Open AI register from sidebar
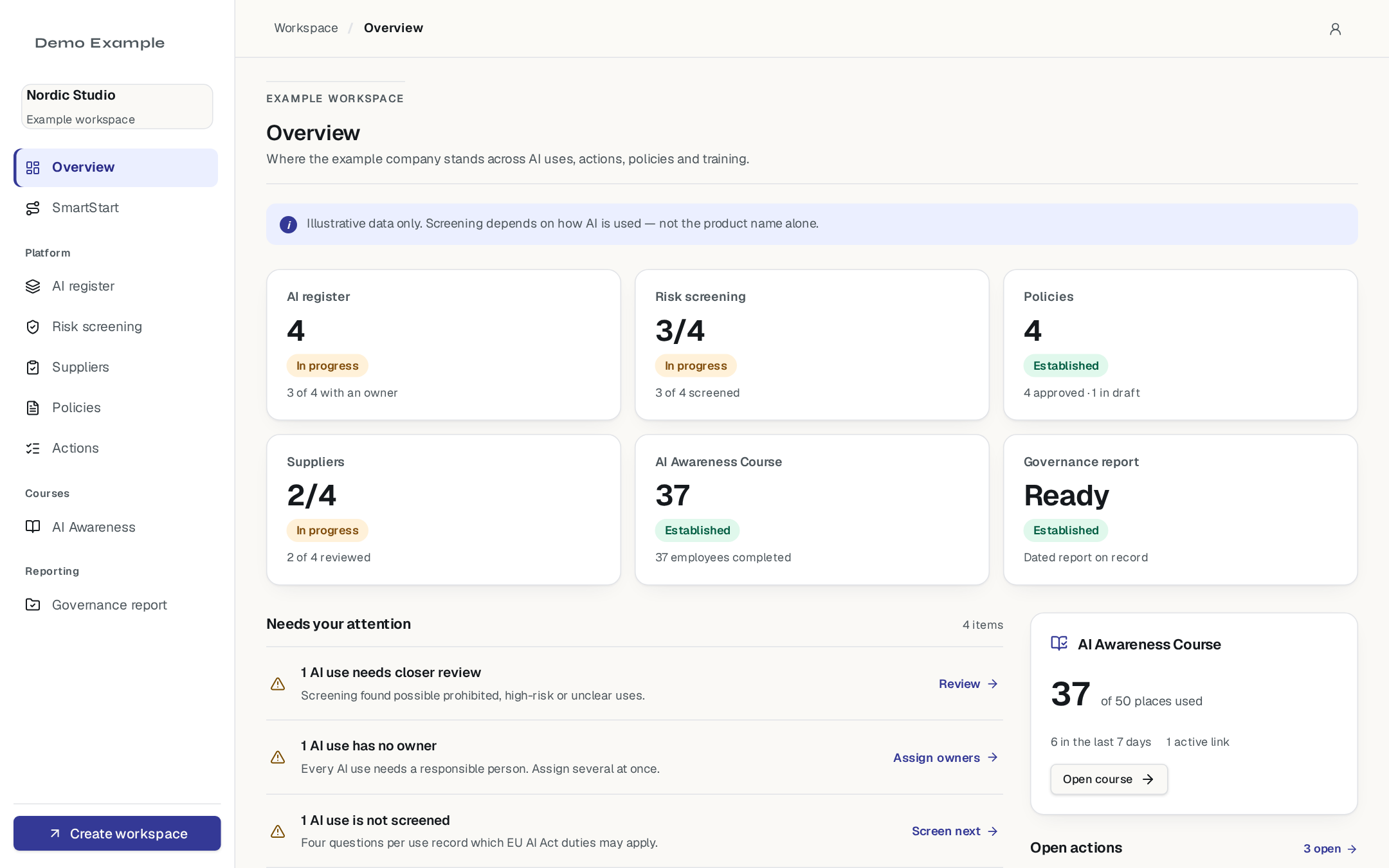 (x=116, y=287)
